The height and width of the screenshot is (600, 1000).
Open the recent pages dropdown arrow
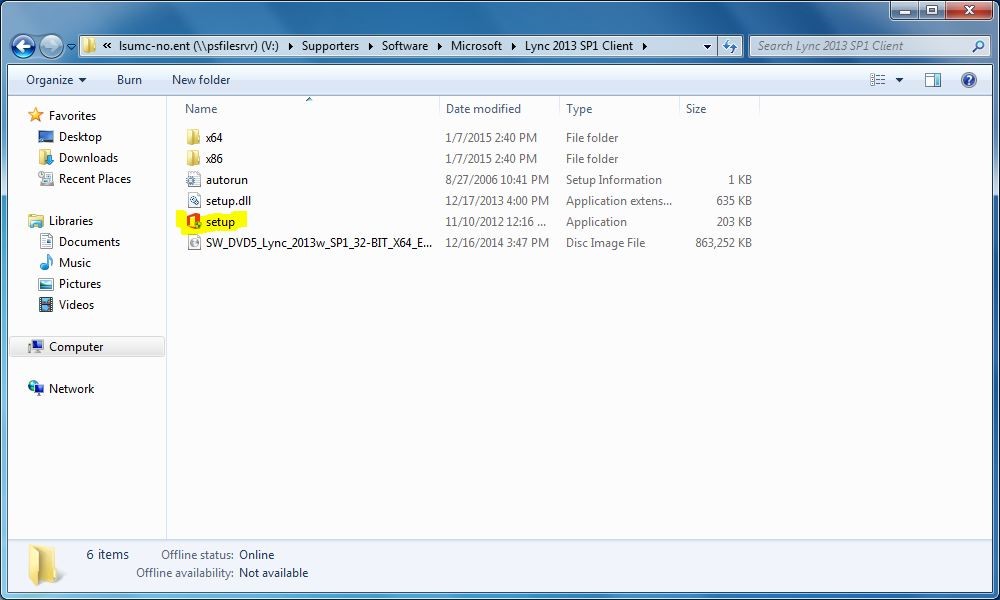[71, 47]
